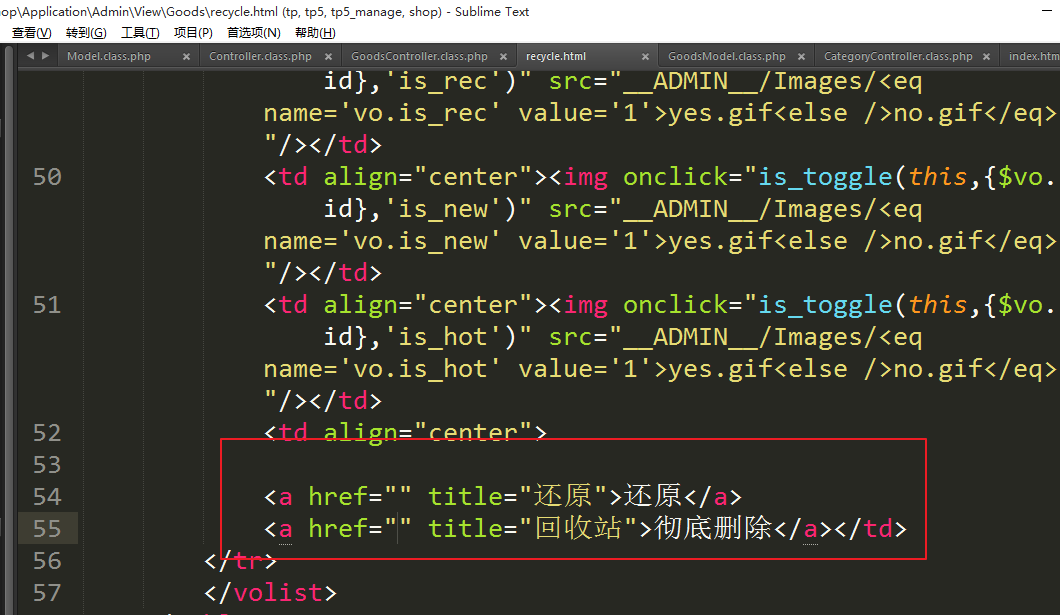1060x615 pixels.
Task: Open the 工具(T) menu
Action: pyautogui.click(x=140, y=33)
